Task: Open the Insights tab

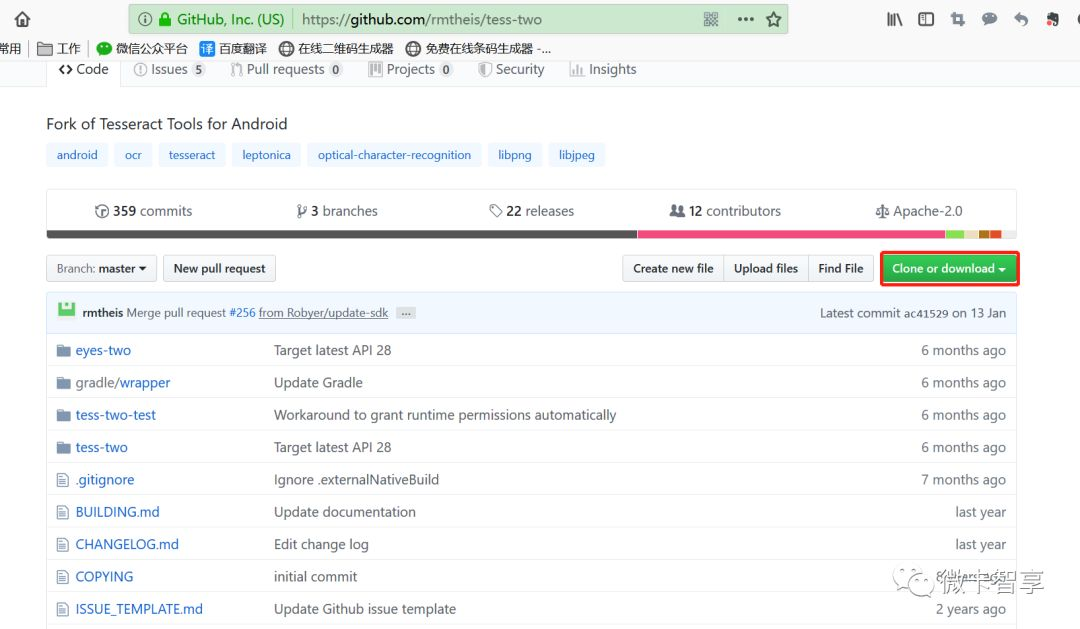Action: (603, 69)
